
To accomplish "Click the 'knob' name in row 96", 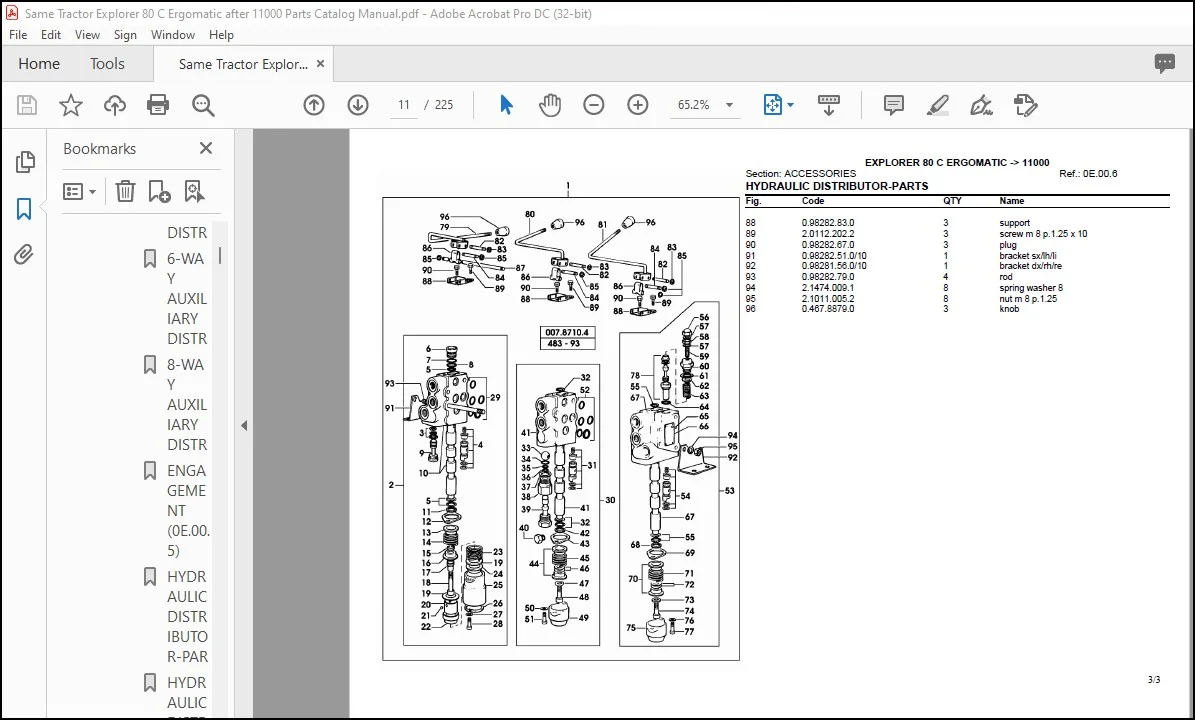I will click(1009, 309).
